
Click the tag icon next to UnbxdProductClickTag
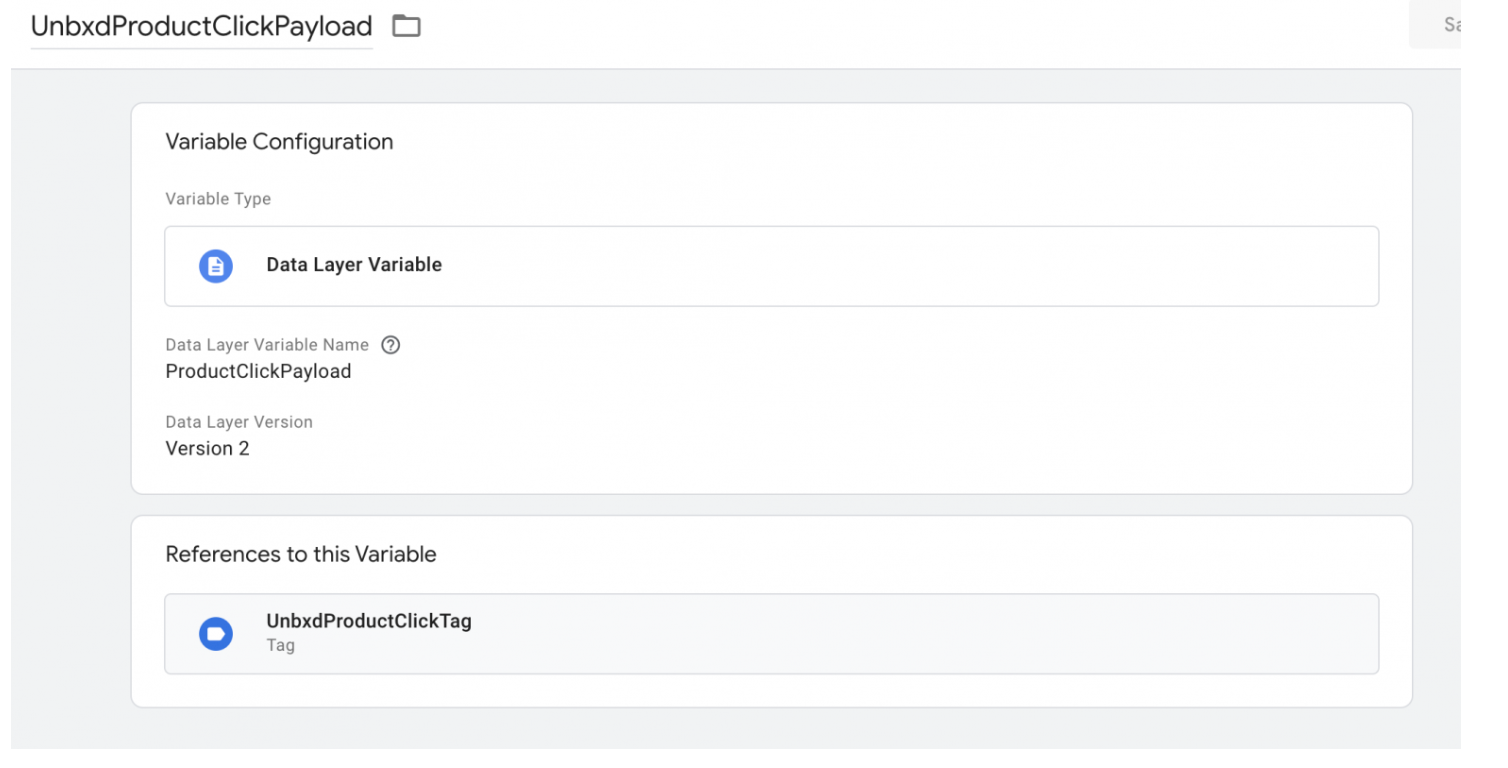pos(215,634)
